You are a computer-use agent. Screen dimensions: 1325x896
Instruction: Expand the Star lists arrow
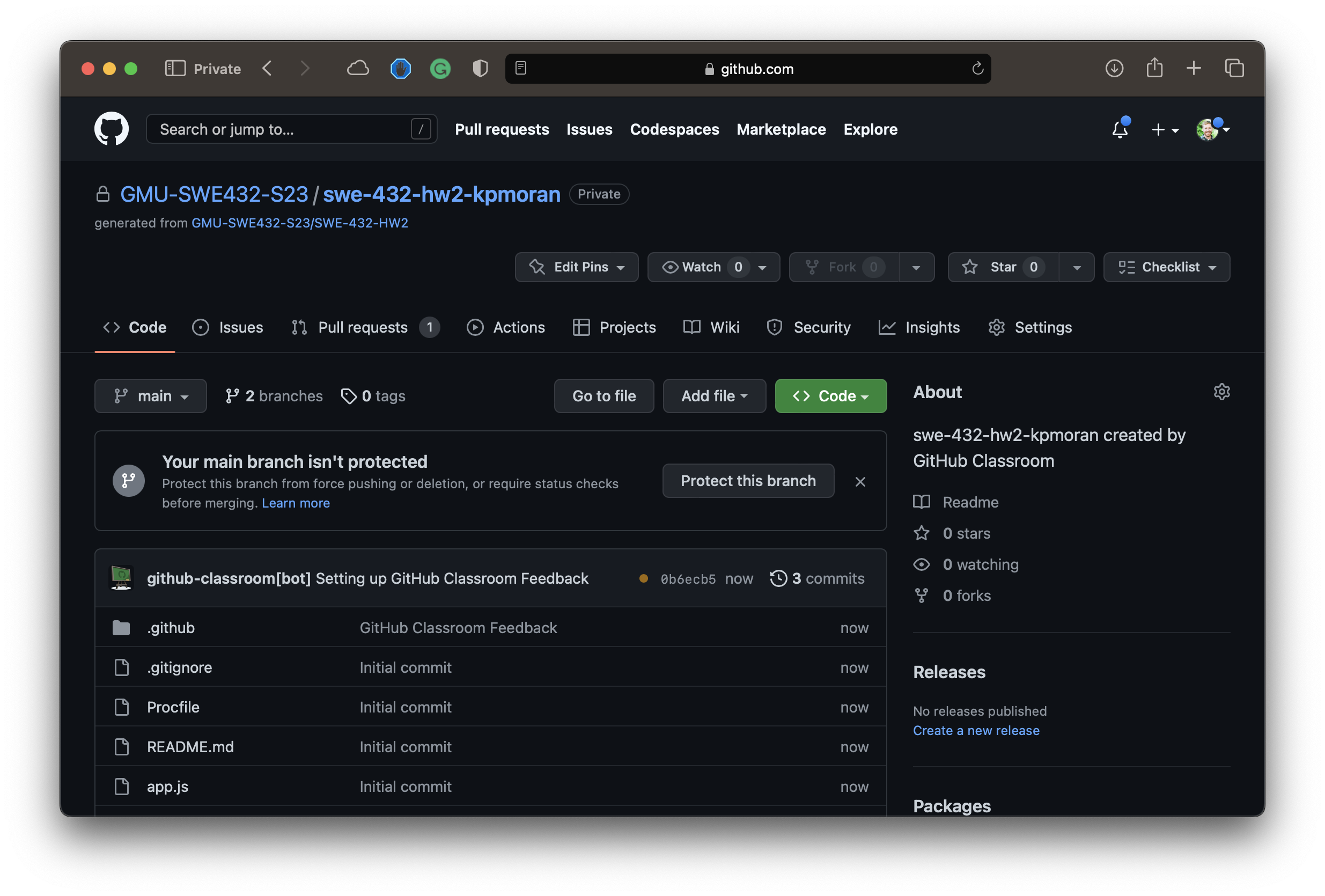1077,267
